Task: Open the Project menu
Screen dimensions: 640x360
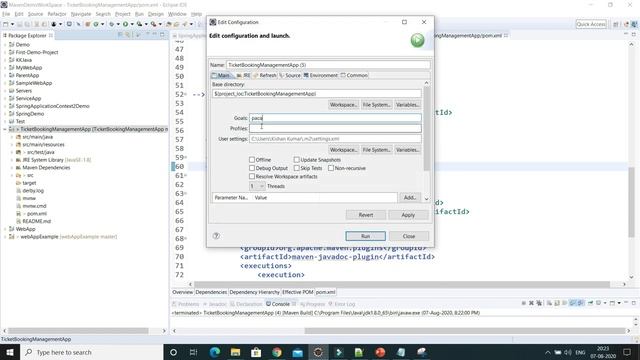Action: coord(122,14)
